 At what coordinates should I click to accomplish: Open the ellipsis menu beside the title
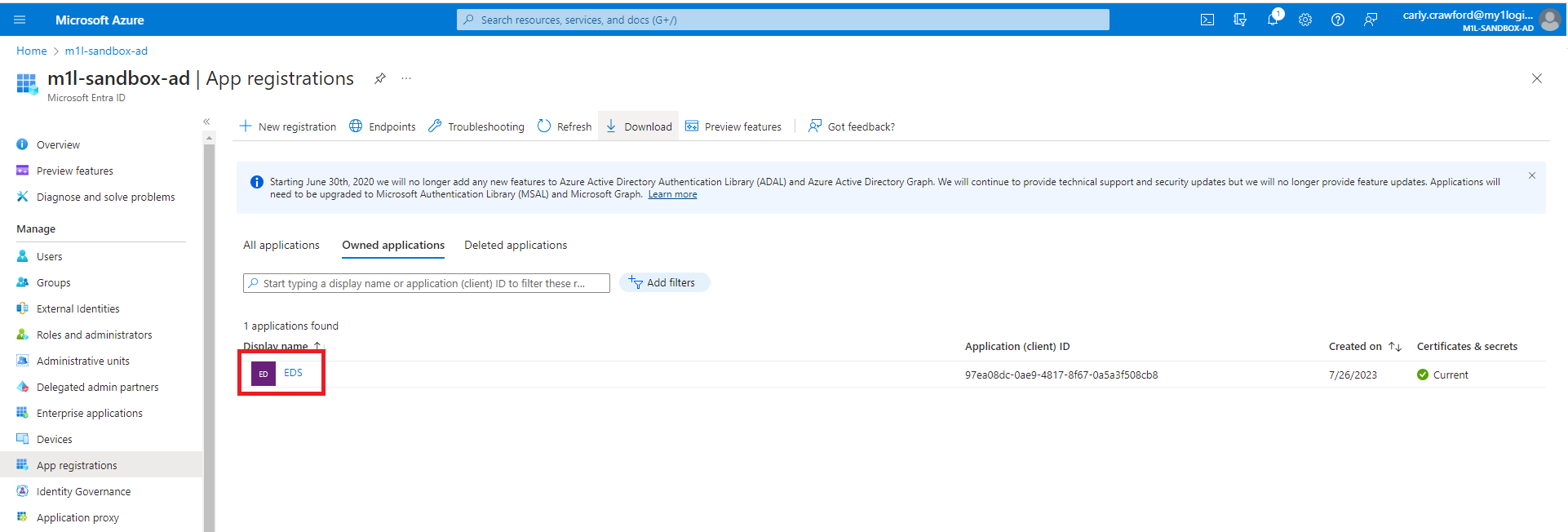click(406, 78)
